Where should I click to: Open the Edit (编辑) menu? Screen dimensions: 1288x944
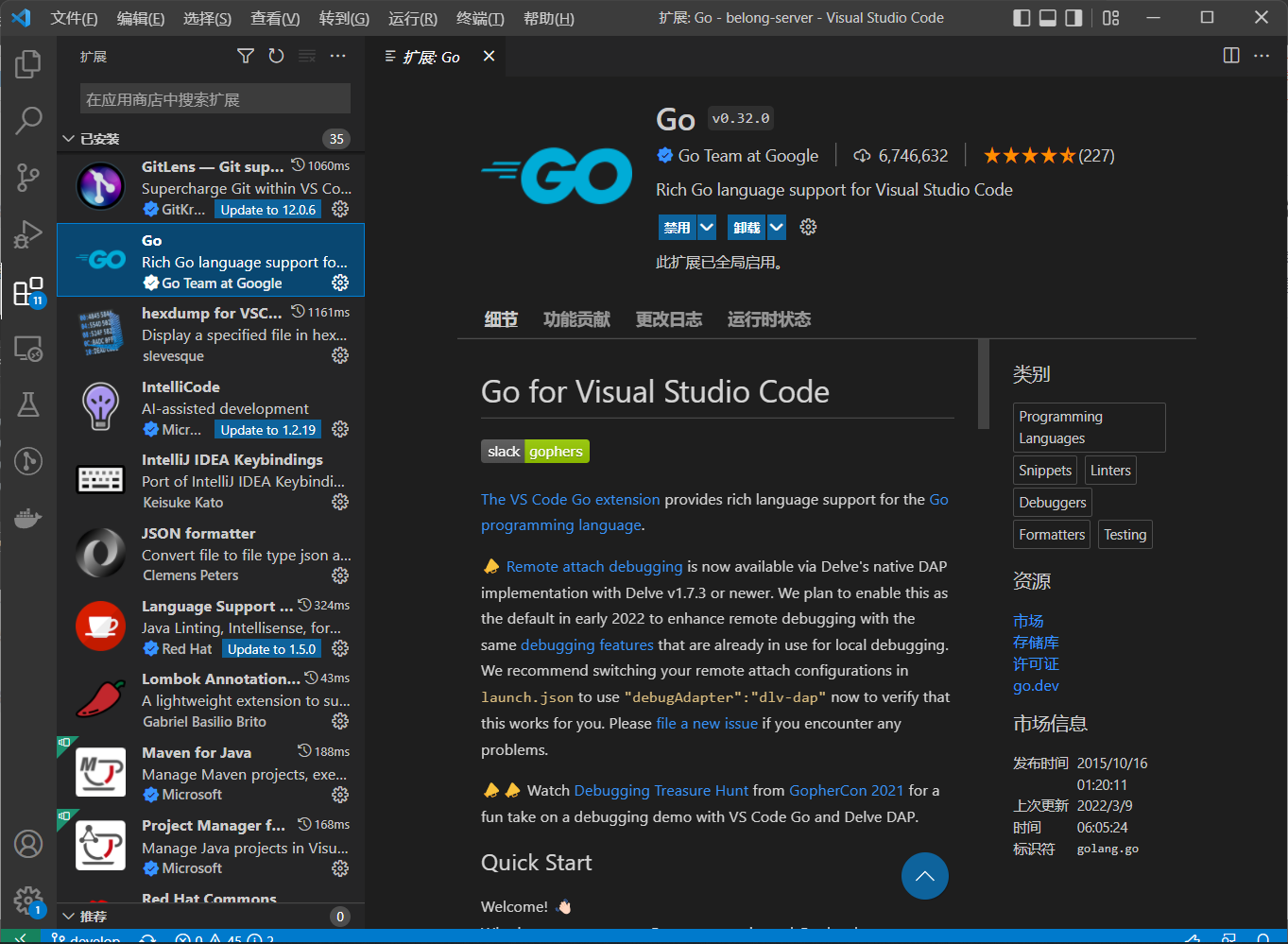pyautogui.click(x=141, y=18)
